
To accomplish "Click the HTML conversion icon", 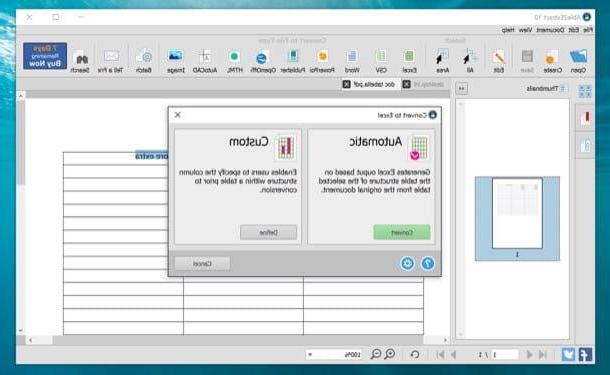I will coord(234,57).
